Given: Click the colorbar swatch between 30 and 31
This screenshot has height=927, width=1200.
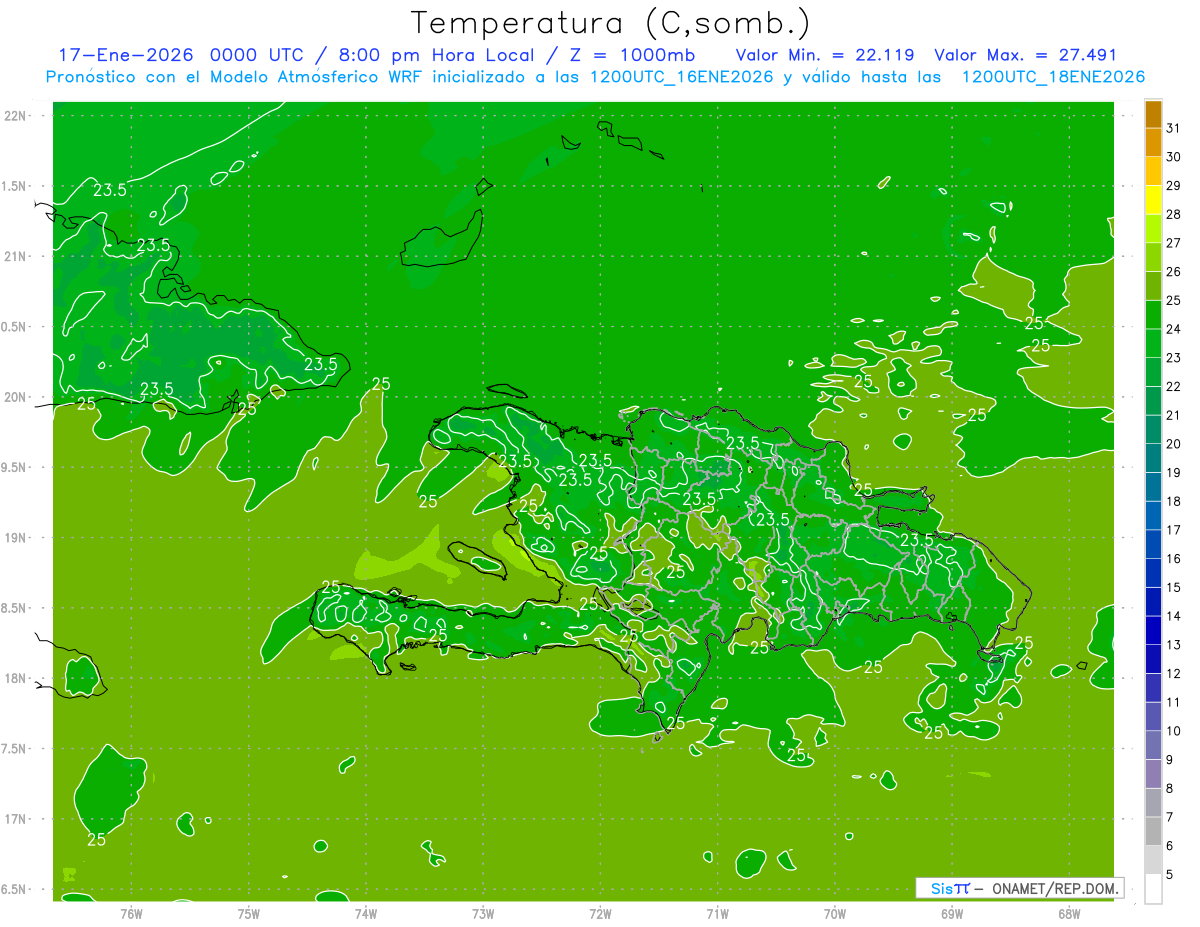Looking at the screenshot, I should coord(1153,142).
